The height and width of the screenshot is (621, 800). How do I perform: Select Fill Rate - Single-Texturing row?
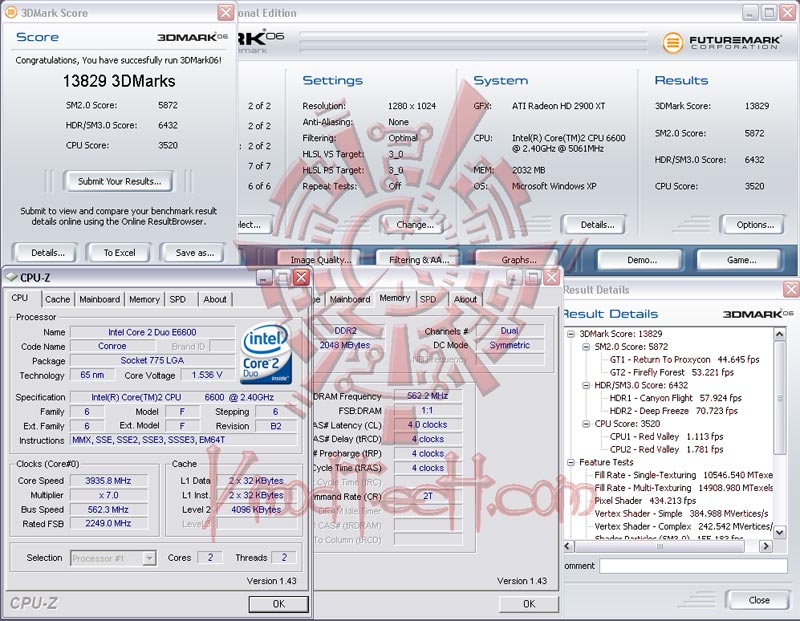pyautogui.click(x=683, y=475)
